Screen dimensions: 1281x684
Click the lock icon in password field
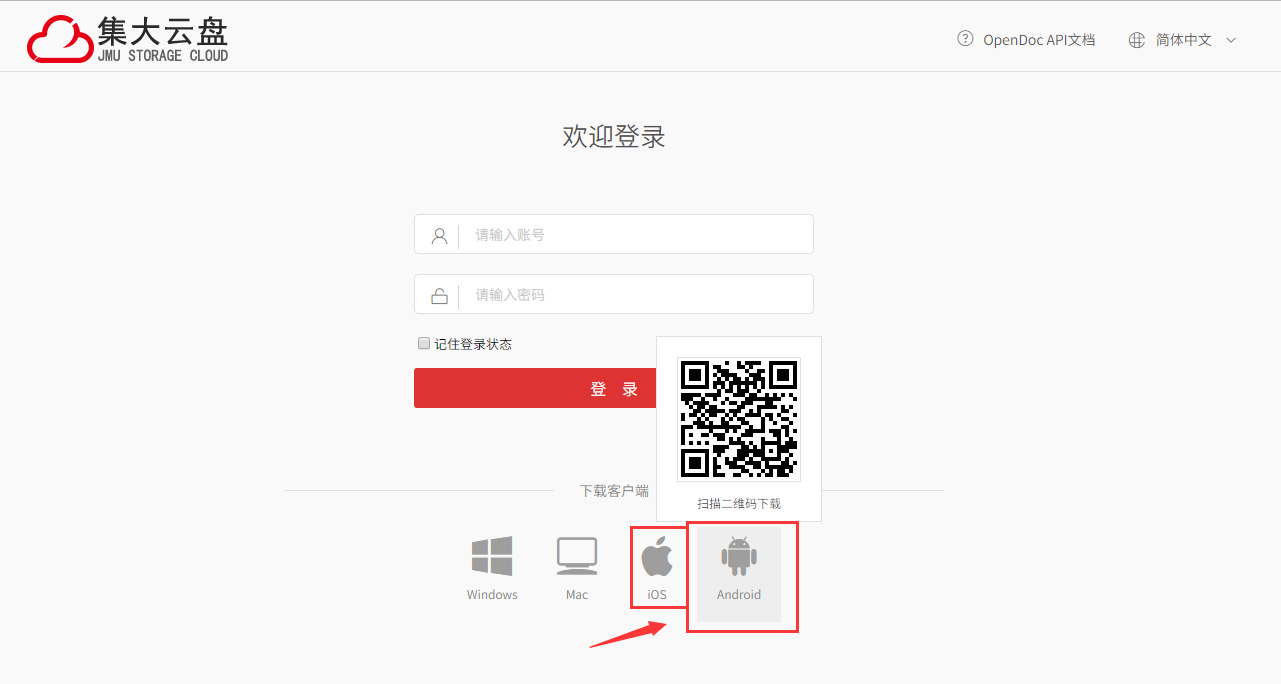(x=439, y=296)
